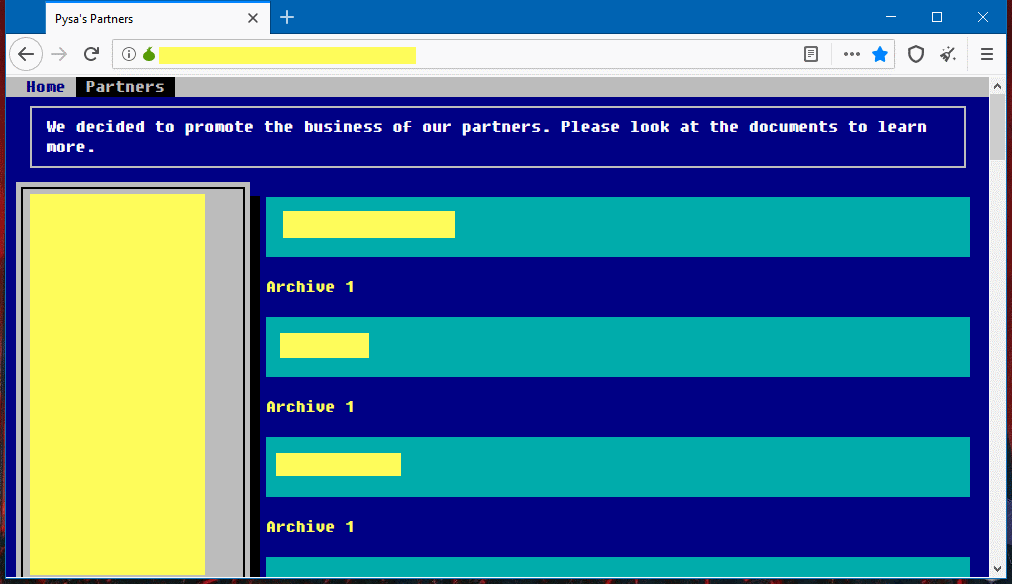The height and width of the screenshot is (584, 1012).
Task: Open a new browser tab
Action: 287,17
